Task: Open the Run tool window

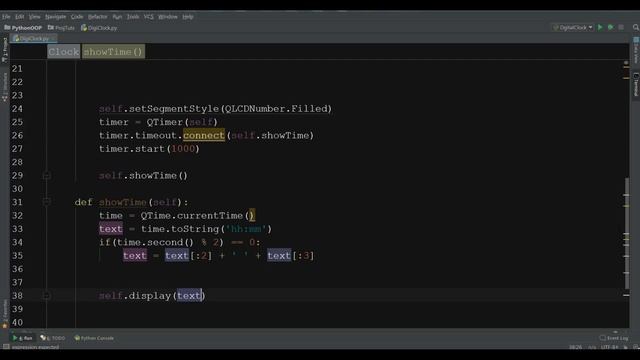Action: click(23, 338)
